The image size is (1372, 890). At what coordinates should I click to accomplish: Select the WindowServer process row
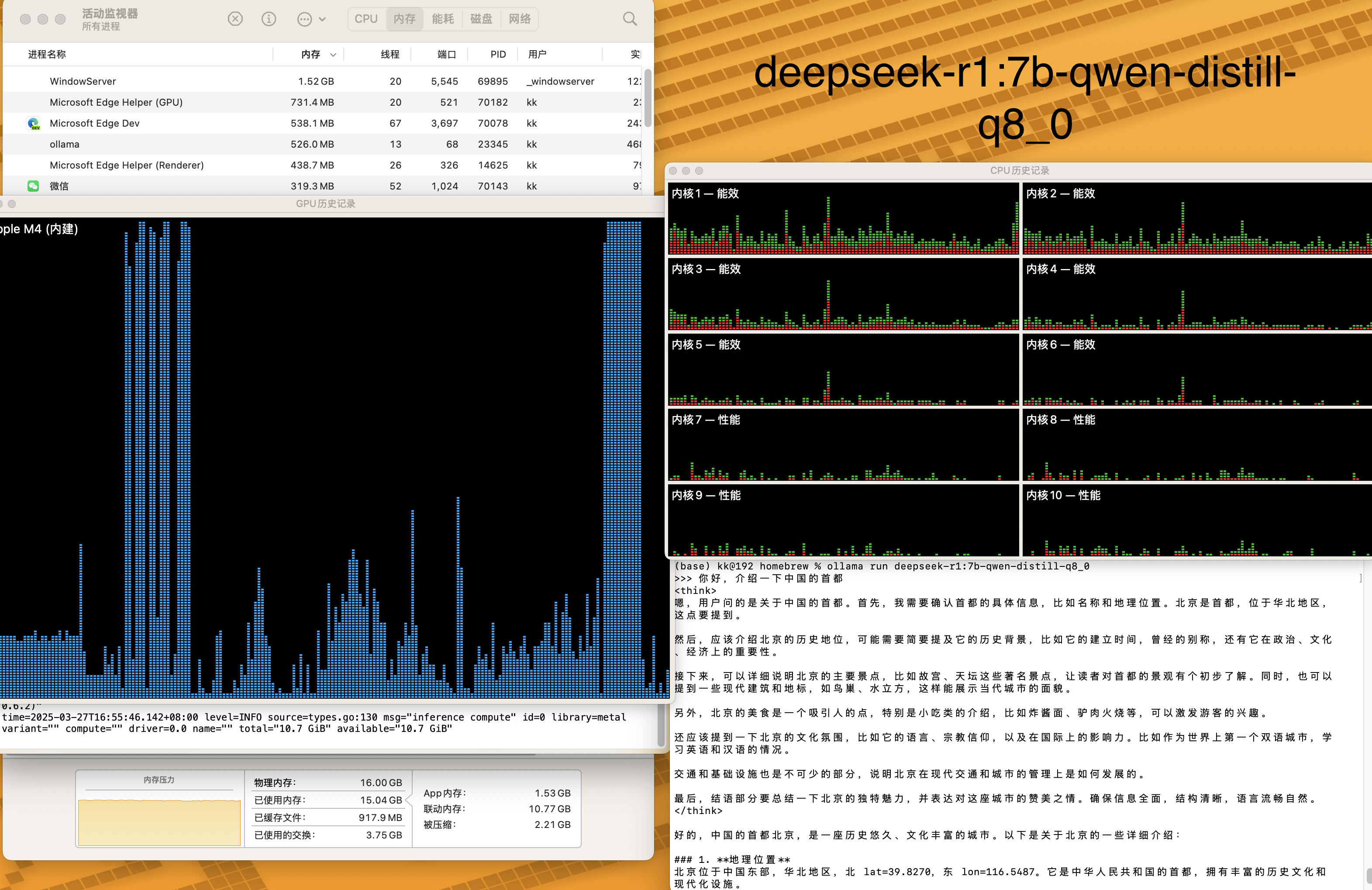[83, 81]
